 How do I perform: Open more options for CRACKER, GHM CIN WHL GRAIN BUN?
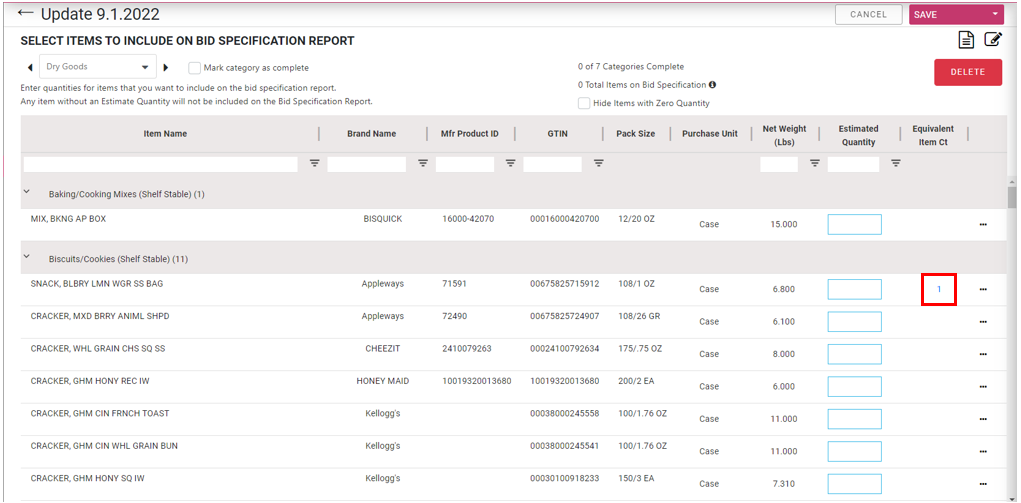983,451
